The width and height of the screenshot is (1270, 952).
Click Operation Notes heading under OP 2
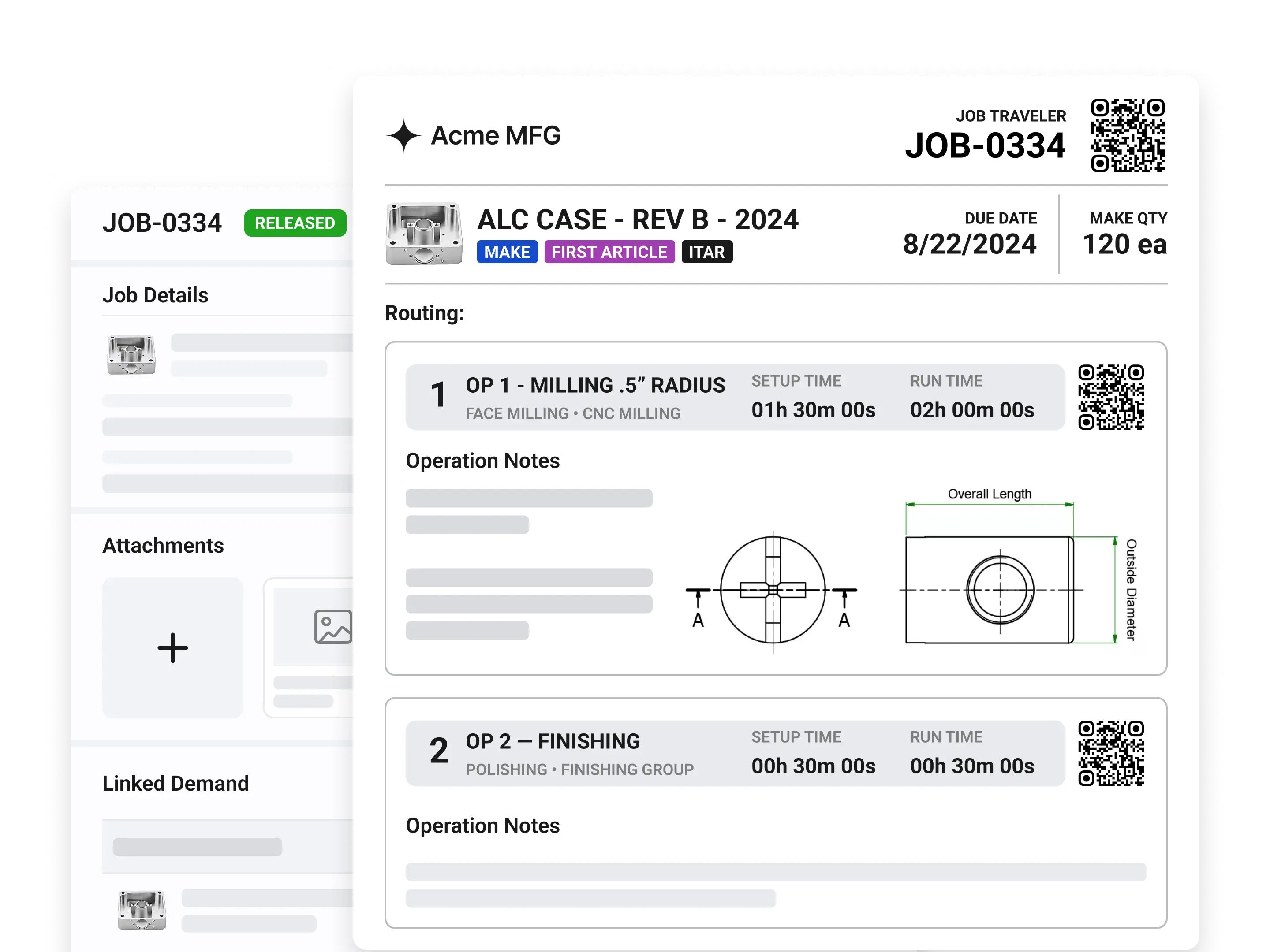(x=482, y=826)
